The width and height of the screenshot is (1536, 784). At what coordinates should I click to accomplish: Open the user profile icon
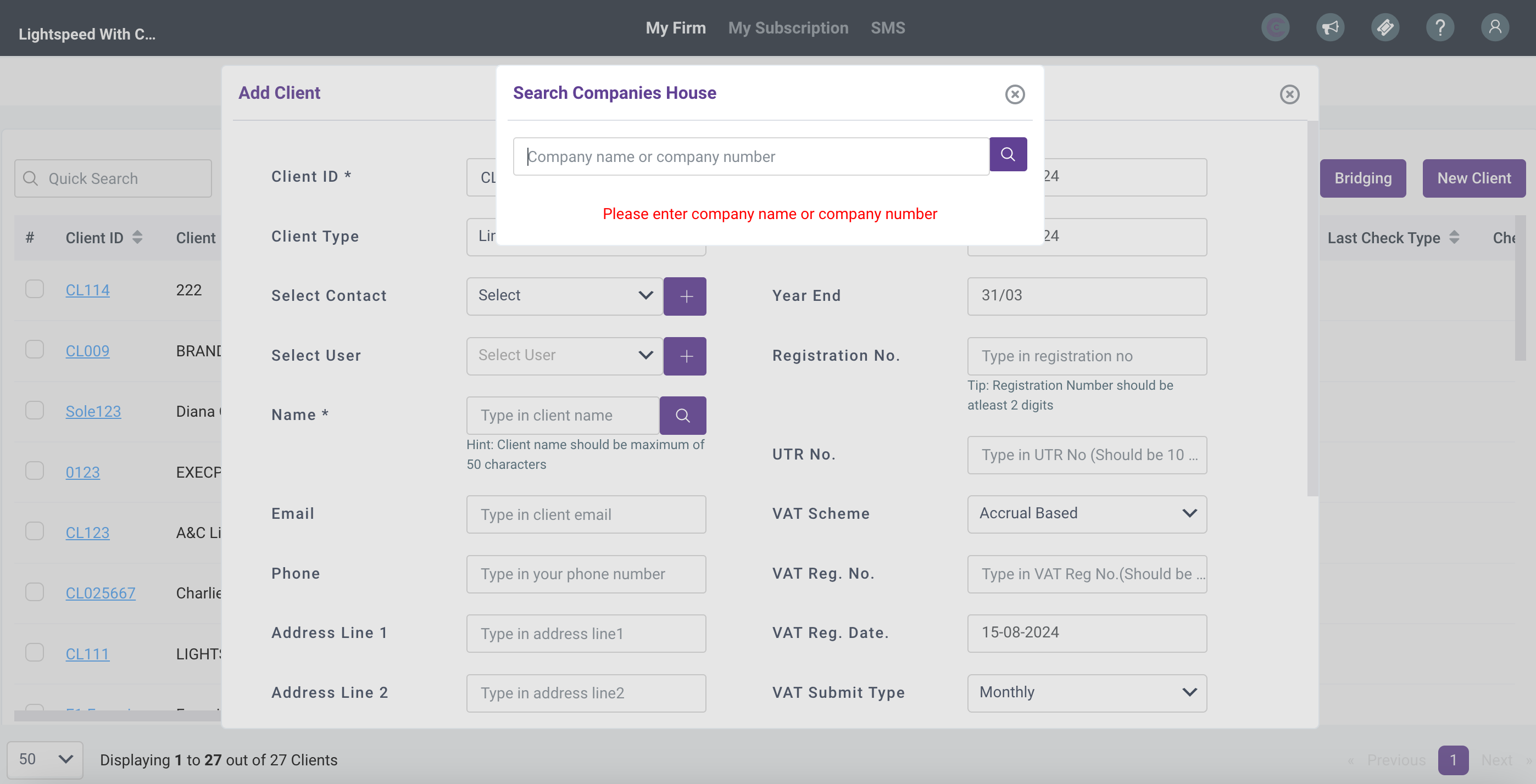(1494, 27)
